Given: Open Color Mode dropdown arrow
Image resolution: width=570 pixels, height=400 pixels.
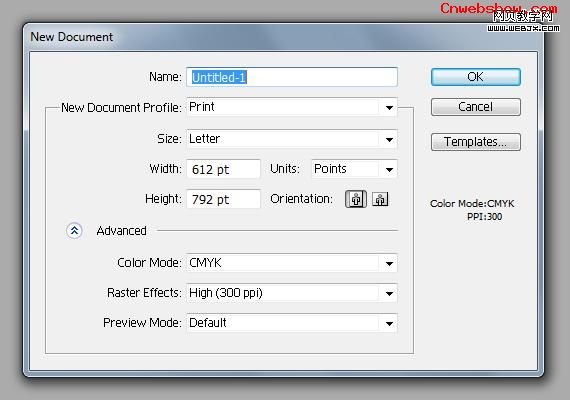Looking at the screenshot, I should [x=389, y=264].
